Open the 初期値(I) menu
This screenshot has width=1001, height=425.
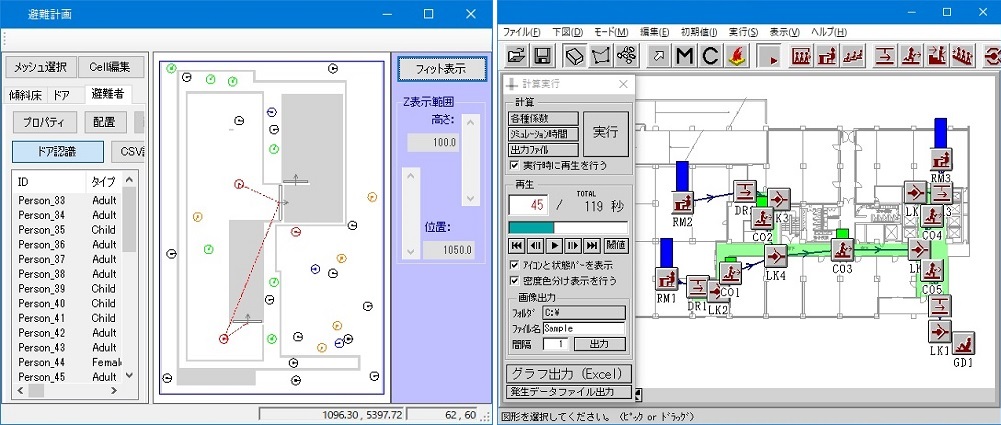(x=699, y=32)
